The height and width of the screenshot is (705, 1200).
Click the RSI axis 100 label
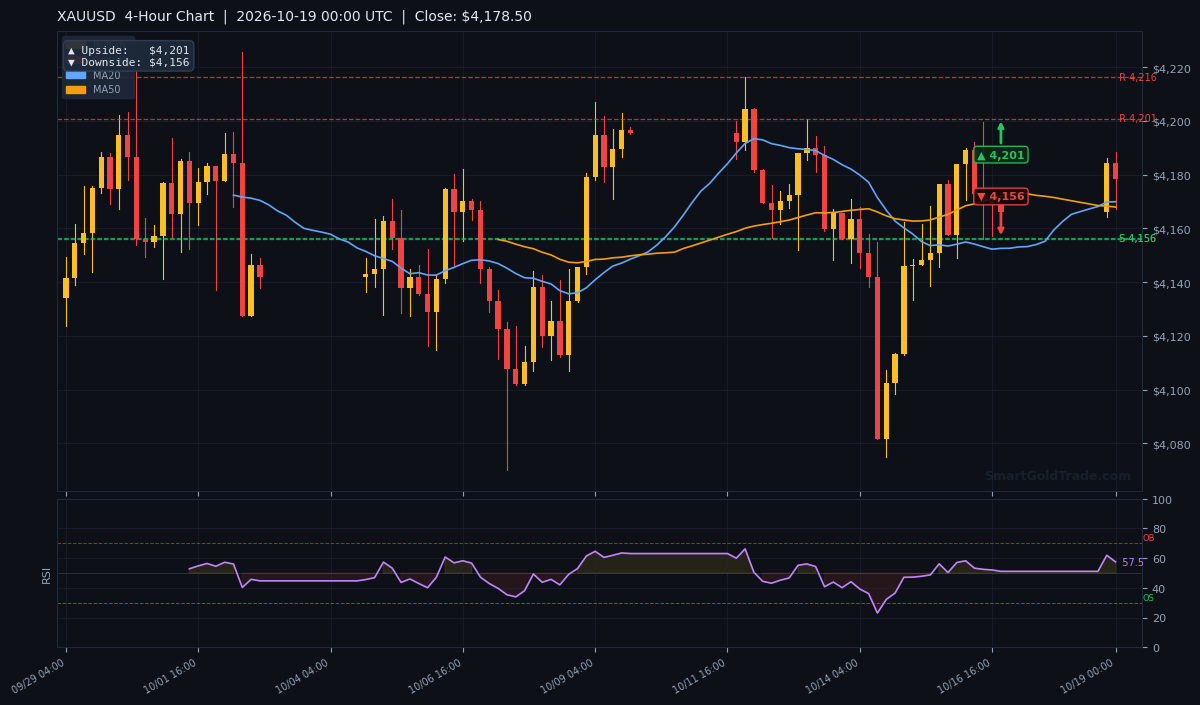[1162, 500]
